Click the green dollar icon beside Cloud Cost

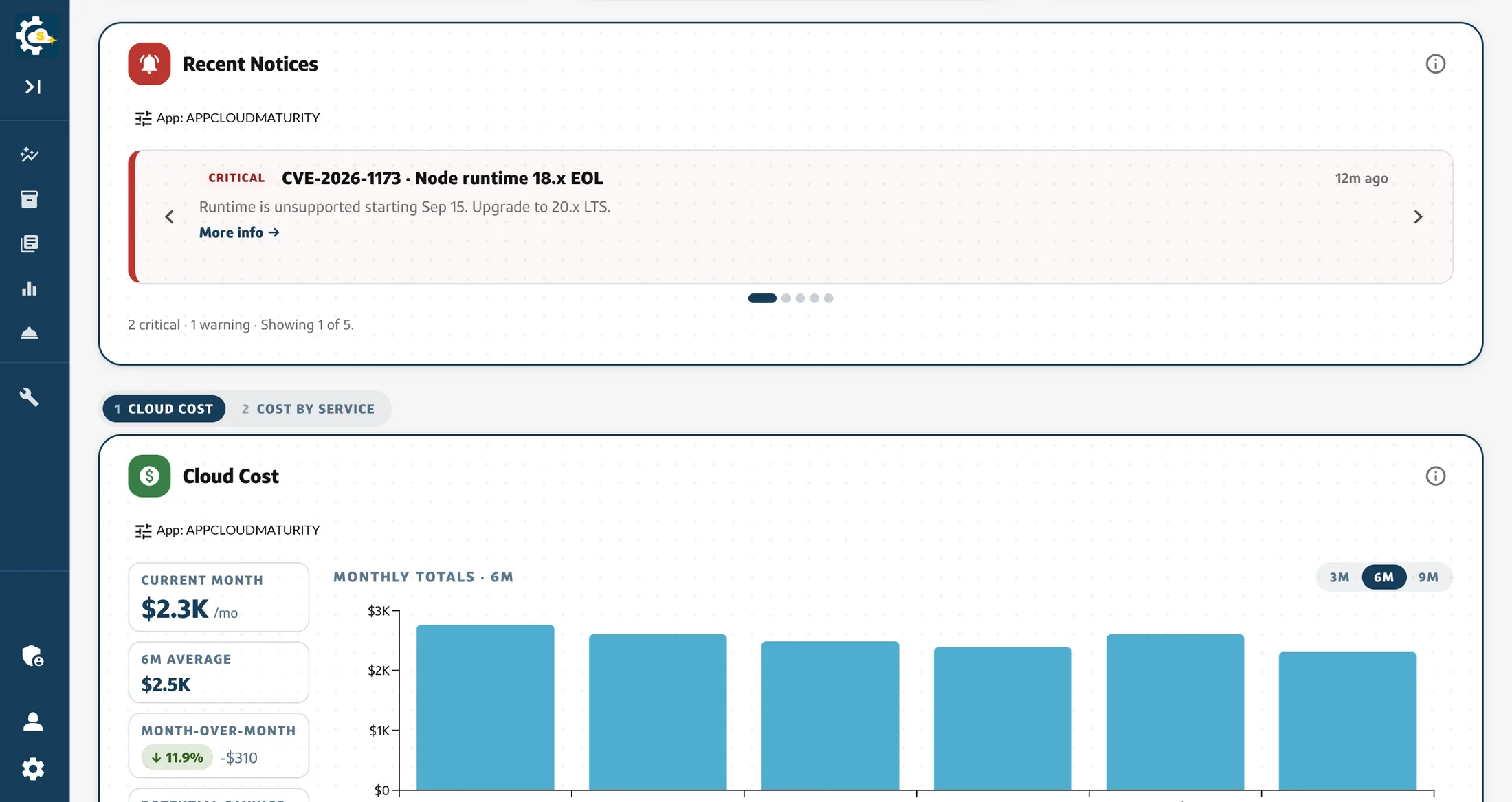pyautogui.click(x=149, y=476)
